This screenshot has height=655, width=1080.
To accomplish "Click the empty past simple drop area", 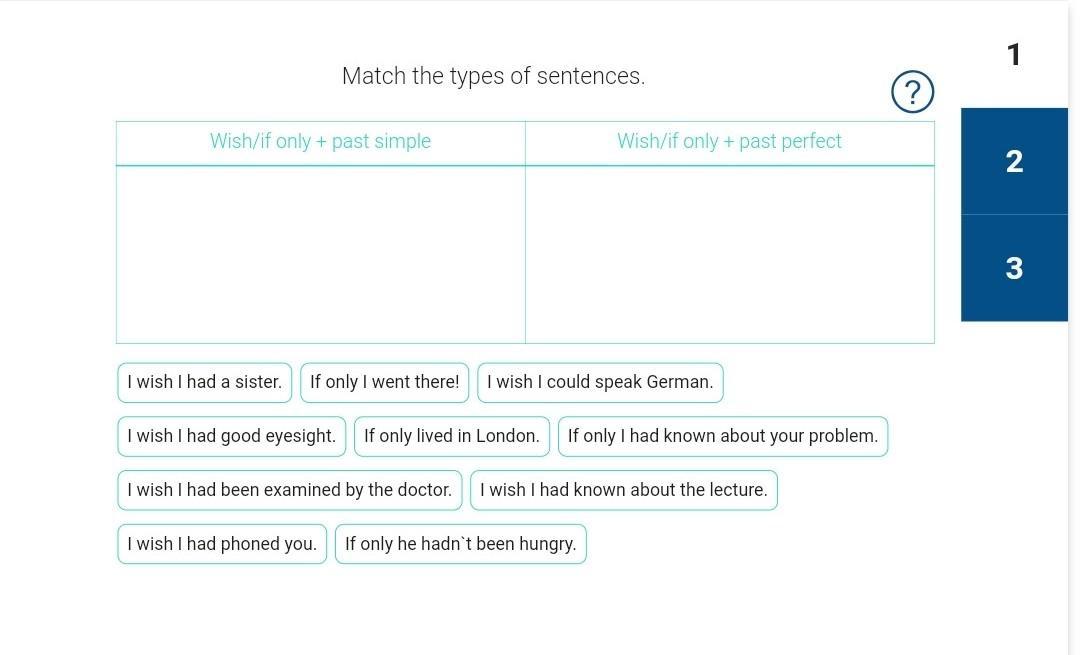I will tap(320, 254).
